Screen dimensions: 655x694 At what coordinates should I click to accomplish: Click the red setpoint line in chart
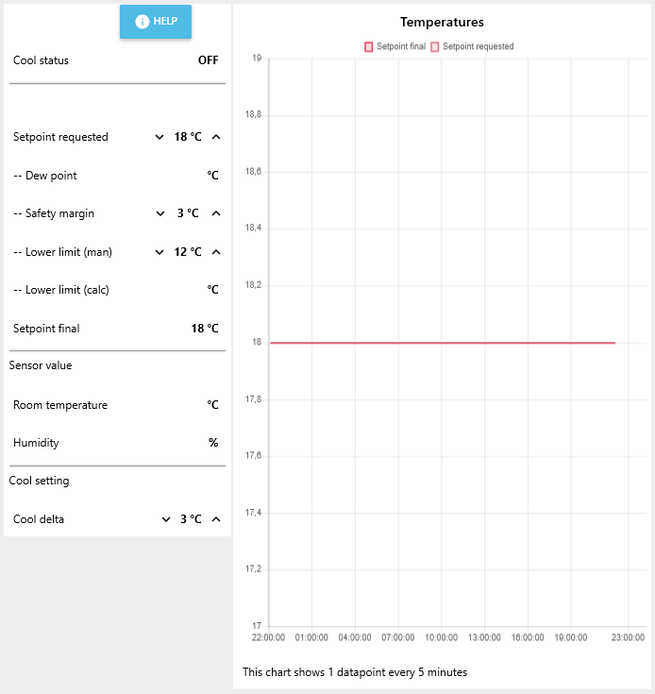pos(443,343)
